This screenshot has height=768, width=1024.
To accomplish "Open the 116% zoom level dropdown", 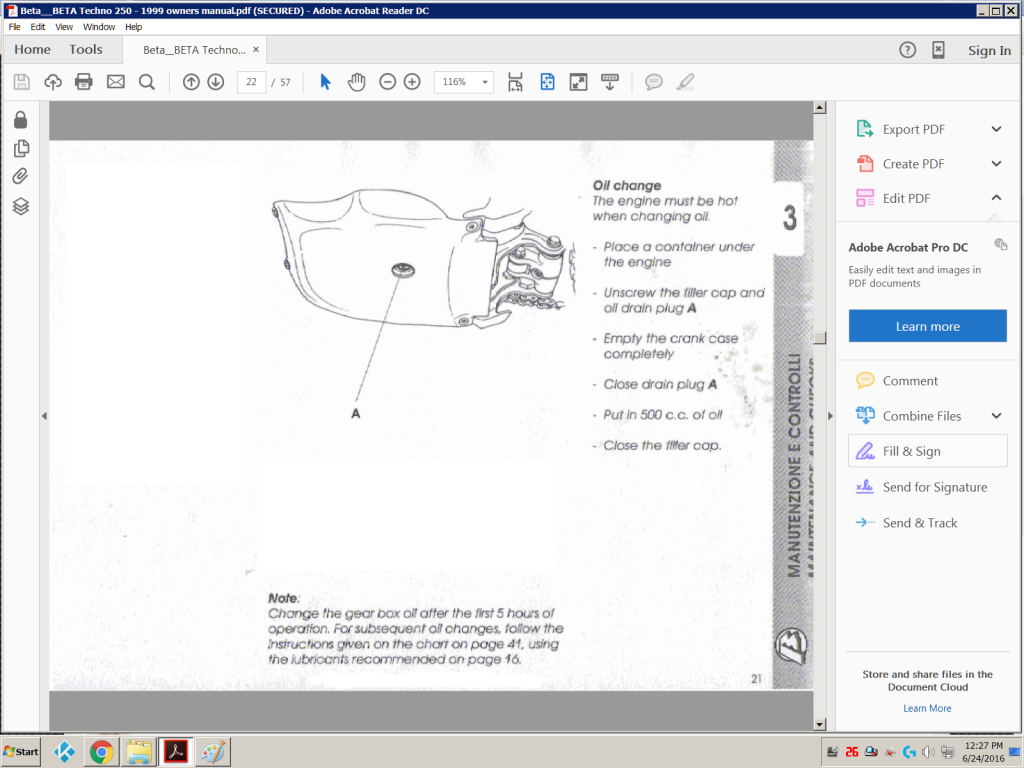I will click(464, 82).
